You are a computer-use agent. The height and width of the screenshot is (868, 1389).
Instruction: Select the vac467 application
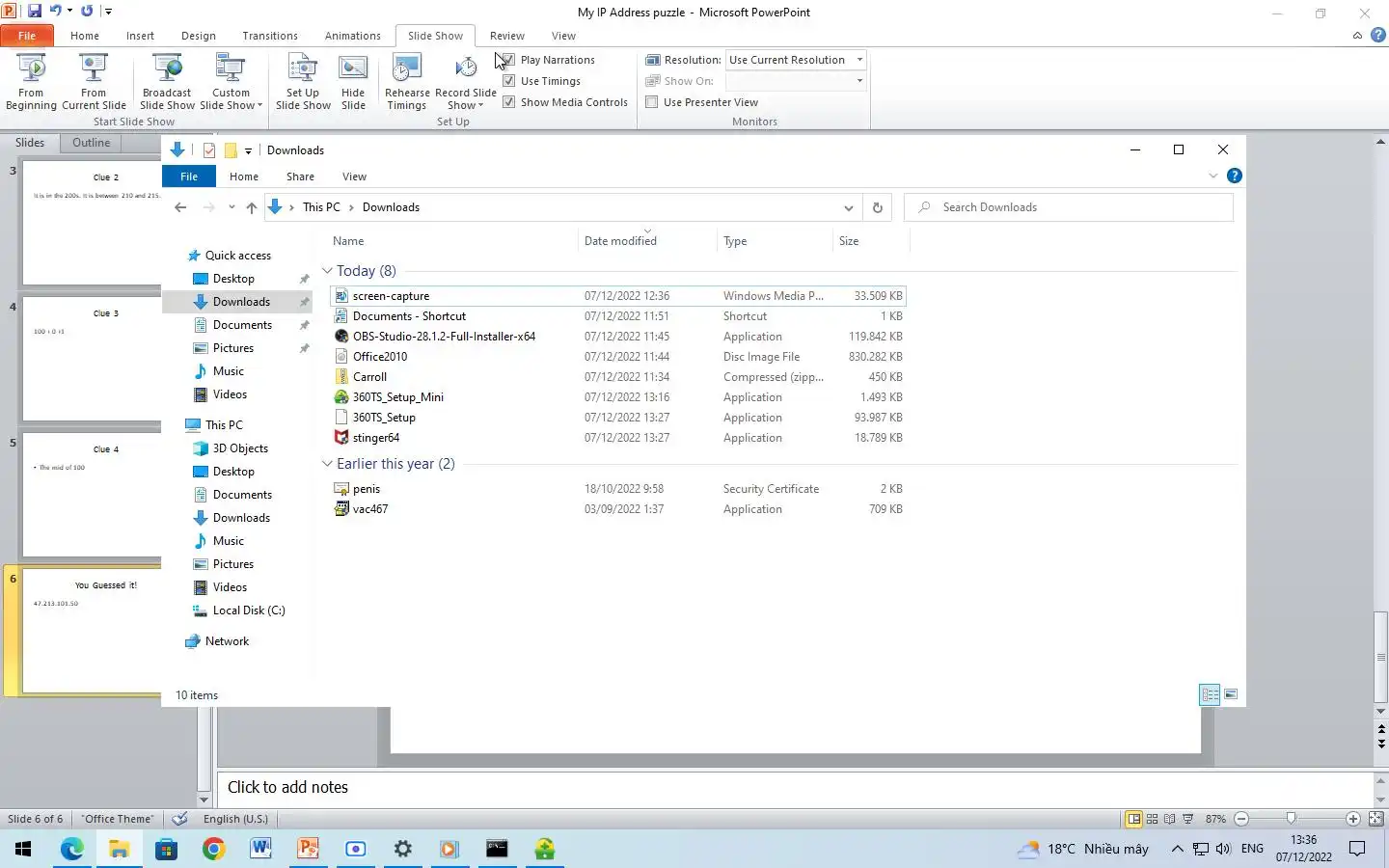point(617,509)
